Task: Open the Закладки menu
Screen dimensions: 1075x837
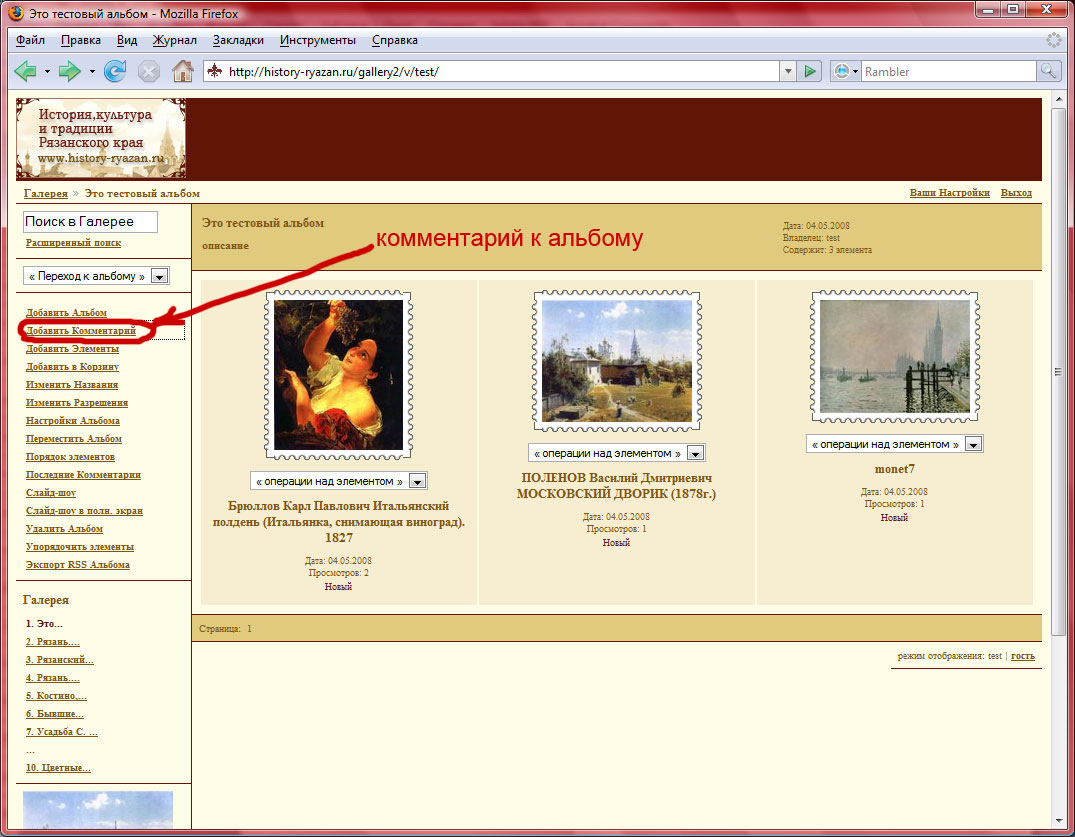Action: click(x=238, y=40)
